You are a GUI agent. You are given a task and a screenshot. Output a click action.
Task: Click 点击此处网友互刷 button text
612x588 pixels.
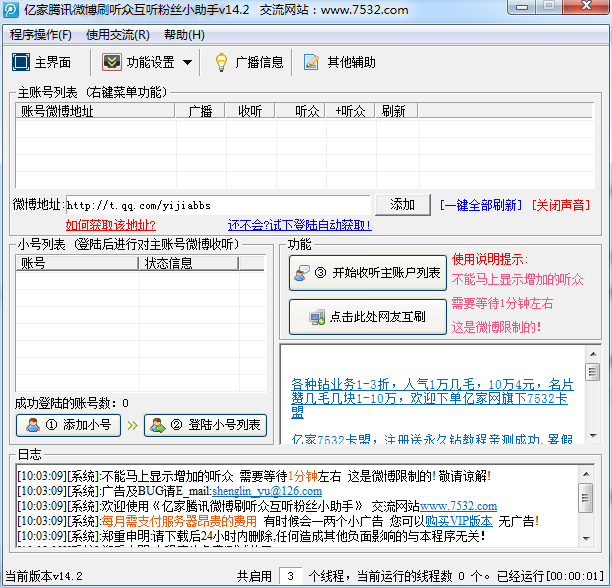coord(377,317)
